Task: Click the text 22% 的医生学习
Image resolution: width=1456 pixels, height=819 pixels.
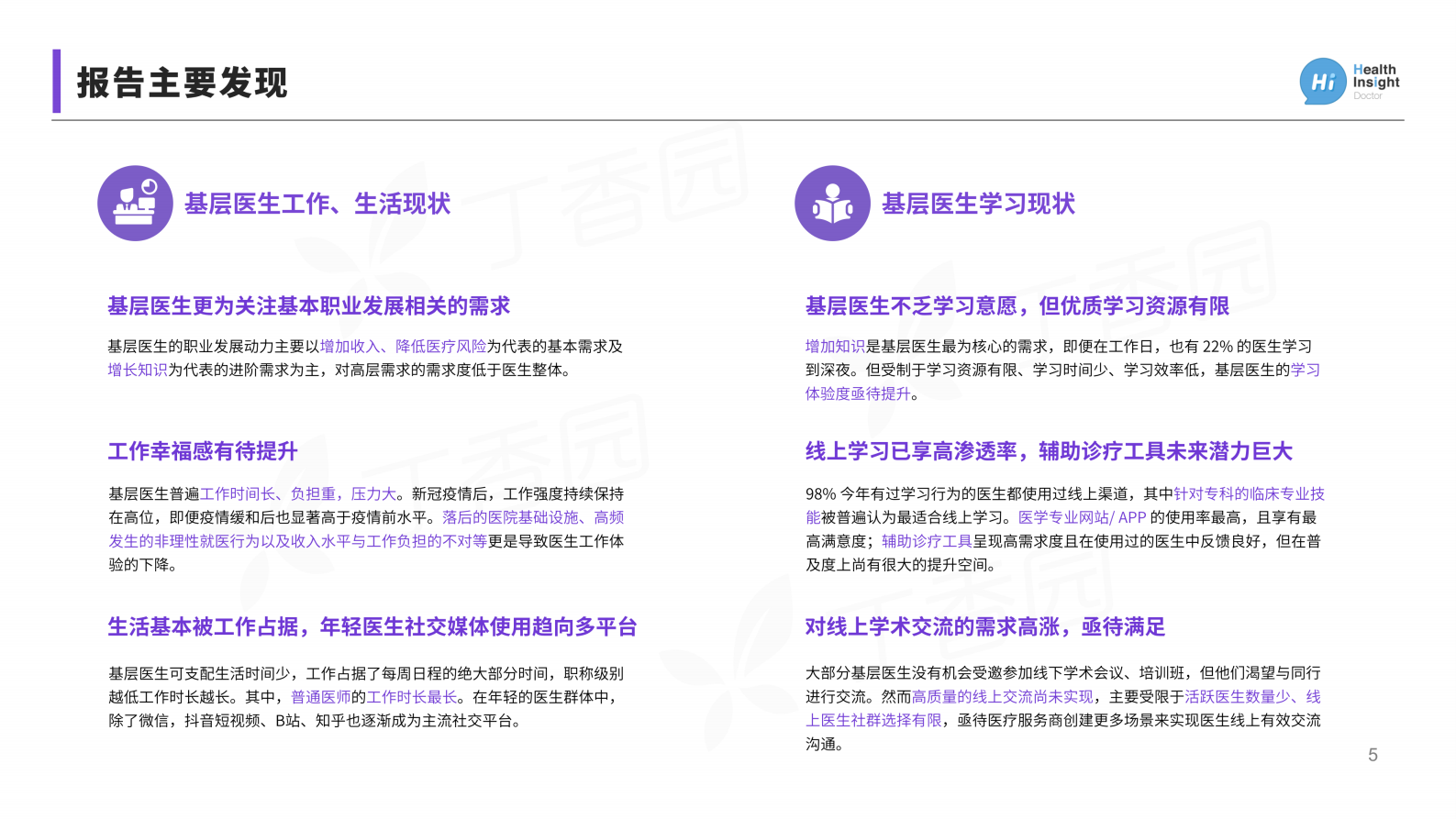Action: coord(1257,347)
